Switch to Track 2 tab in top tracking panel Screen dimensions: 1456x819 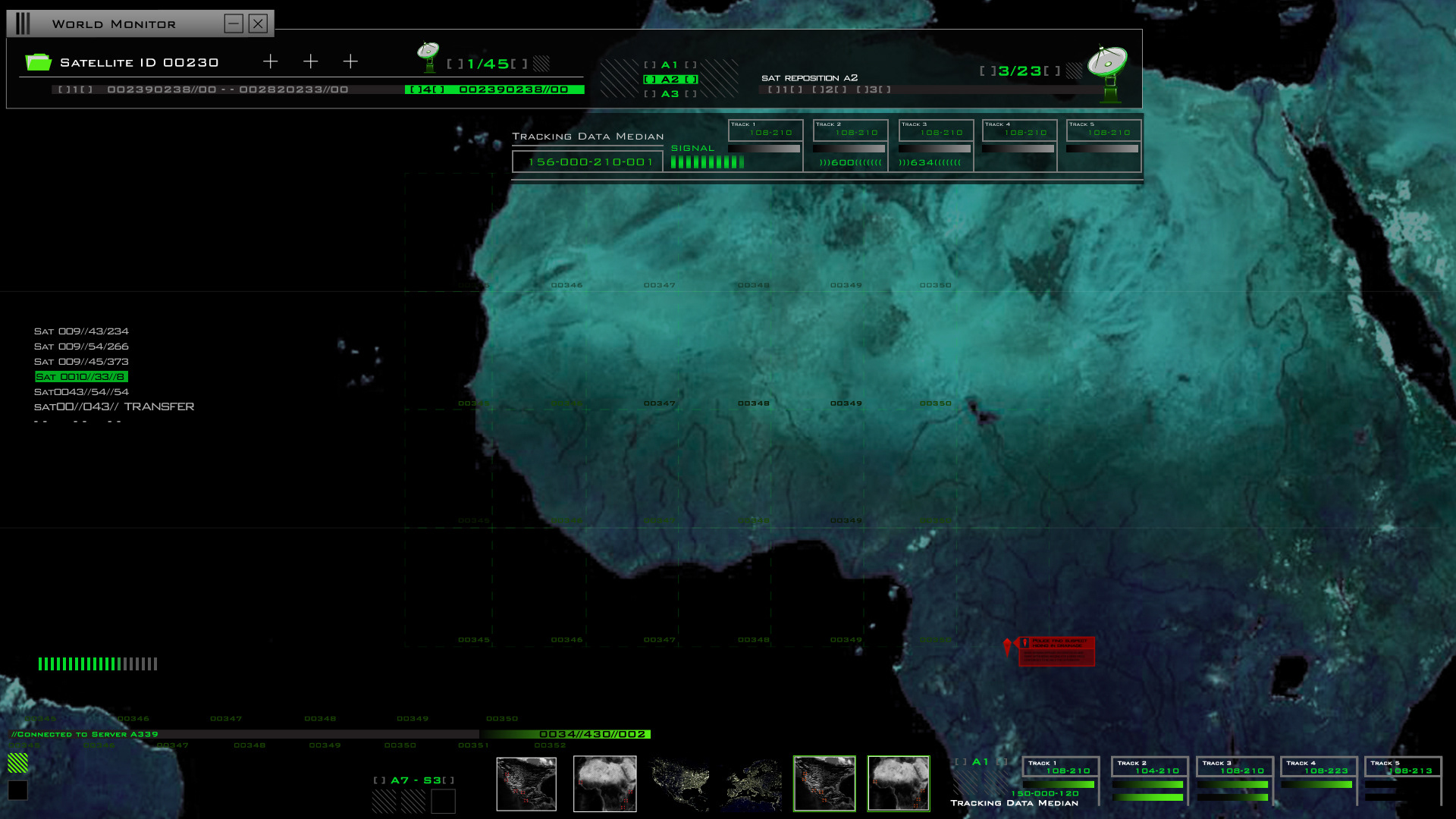(850, 130)
